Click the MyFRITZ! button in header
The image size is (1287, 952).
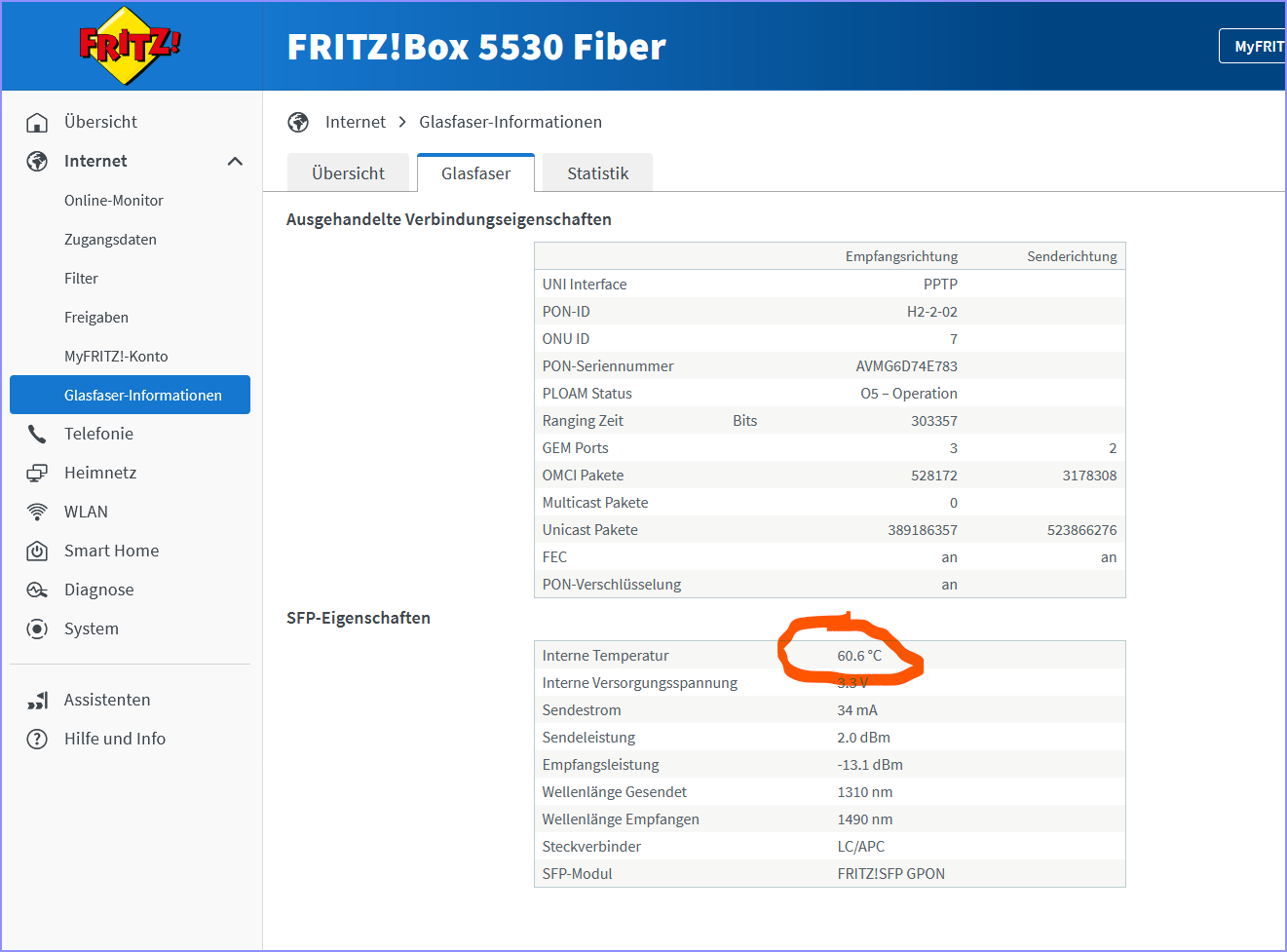tap(1254, 46)
